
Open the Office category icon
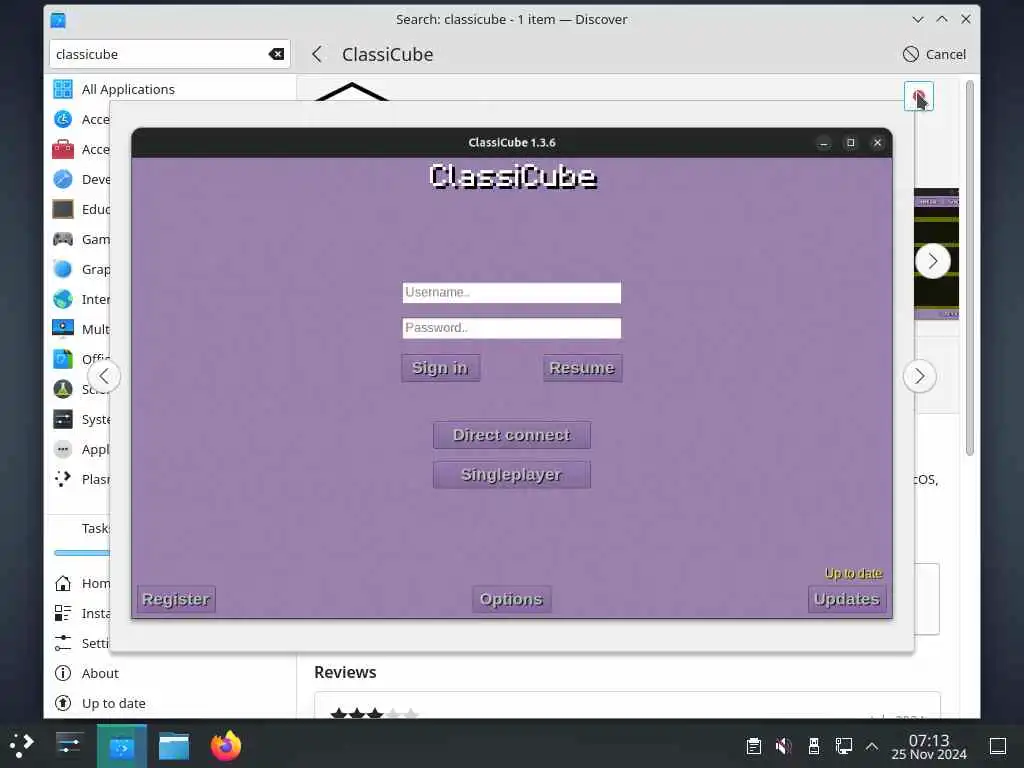tap(63, 359)
